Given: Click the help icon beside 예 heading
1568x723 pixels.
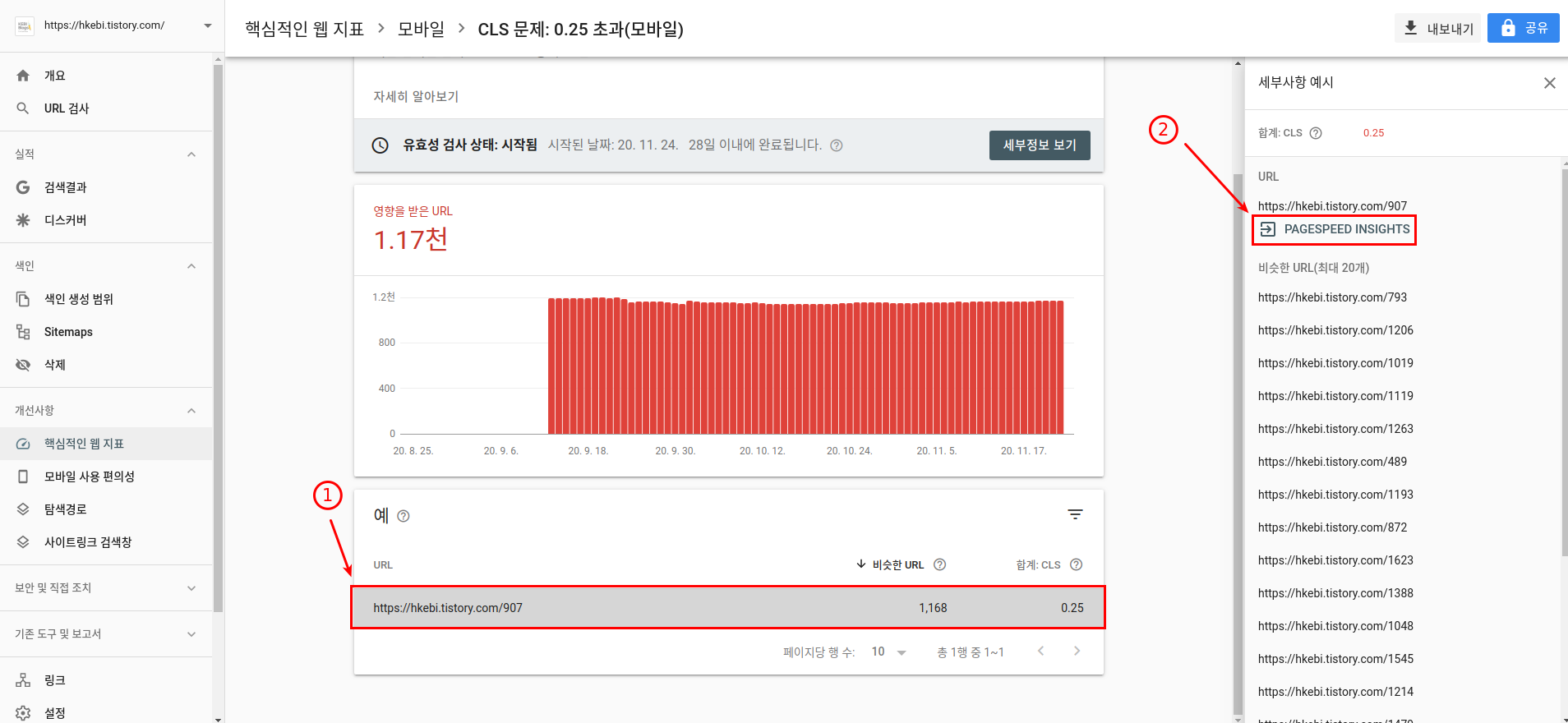Looking at the screenshot, I should [404, 516].
